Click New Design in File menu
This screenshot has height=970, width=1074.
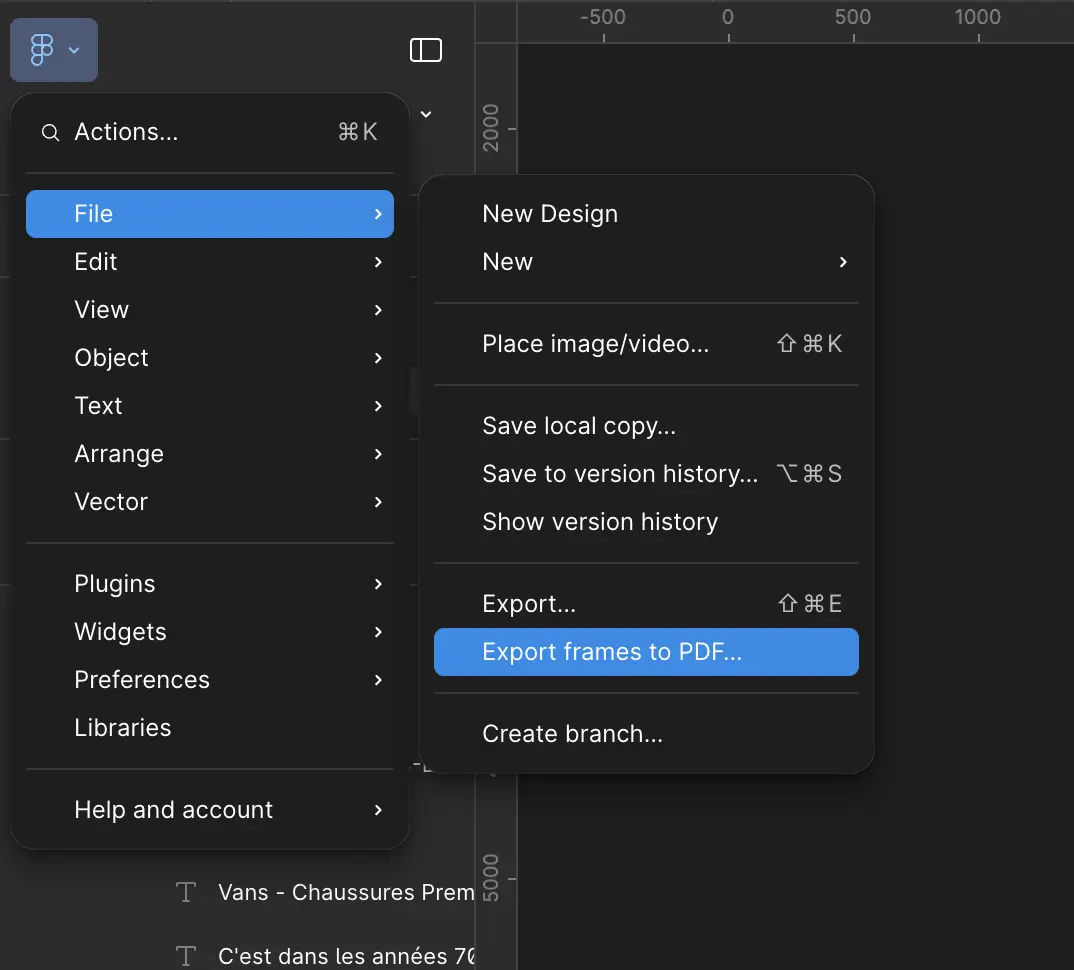[x=550, y=214]
